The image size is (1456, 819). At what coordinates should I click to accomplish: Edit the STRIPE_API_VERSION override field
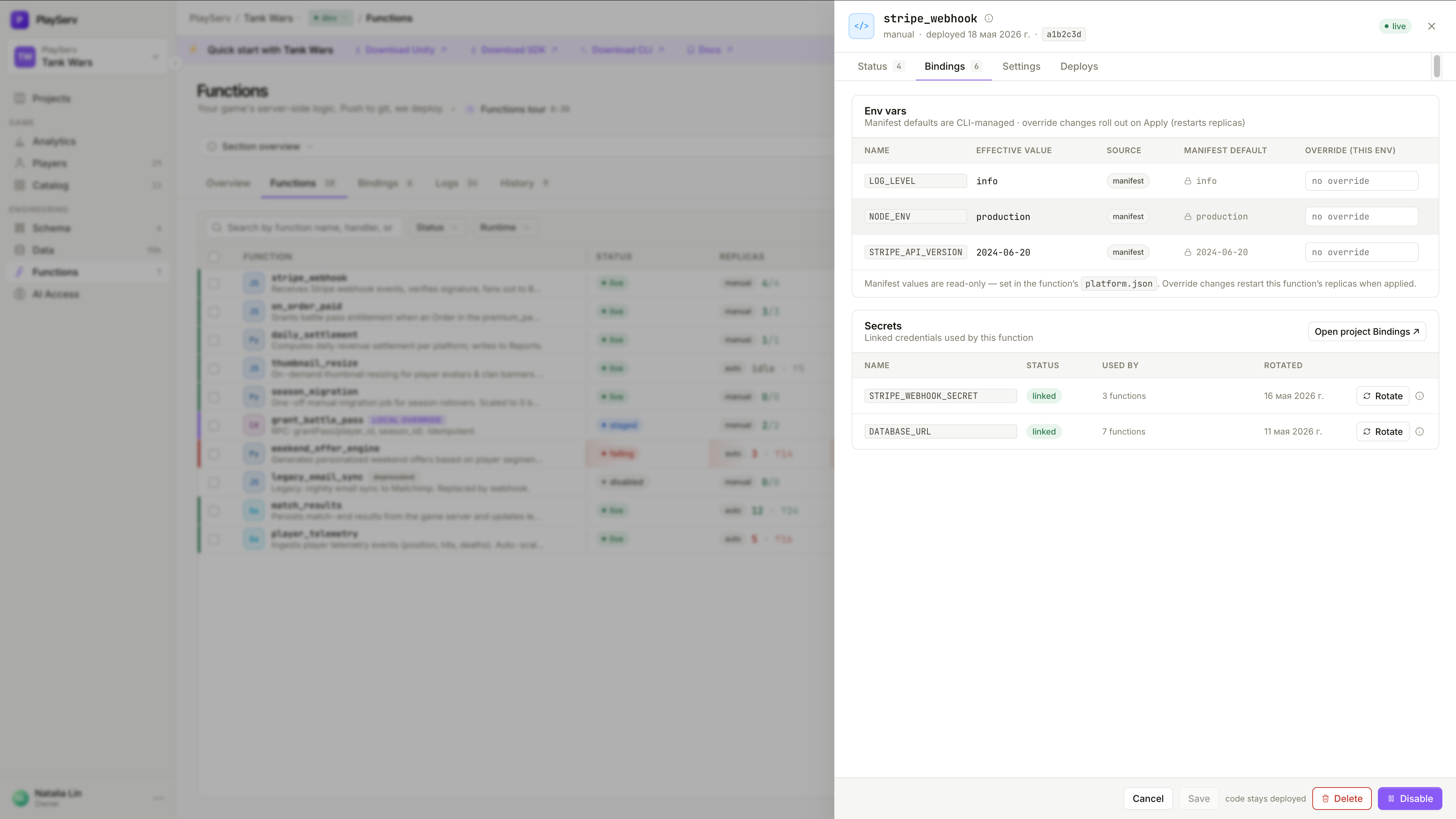point(1361,252)
